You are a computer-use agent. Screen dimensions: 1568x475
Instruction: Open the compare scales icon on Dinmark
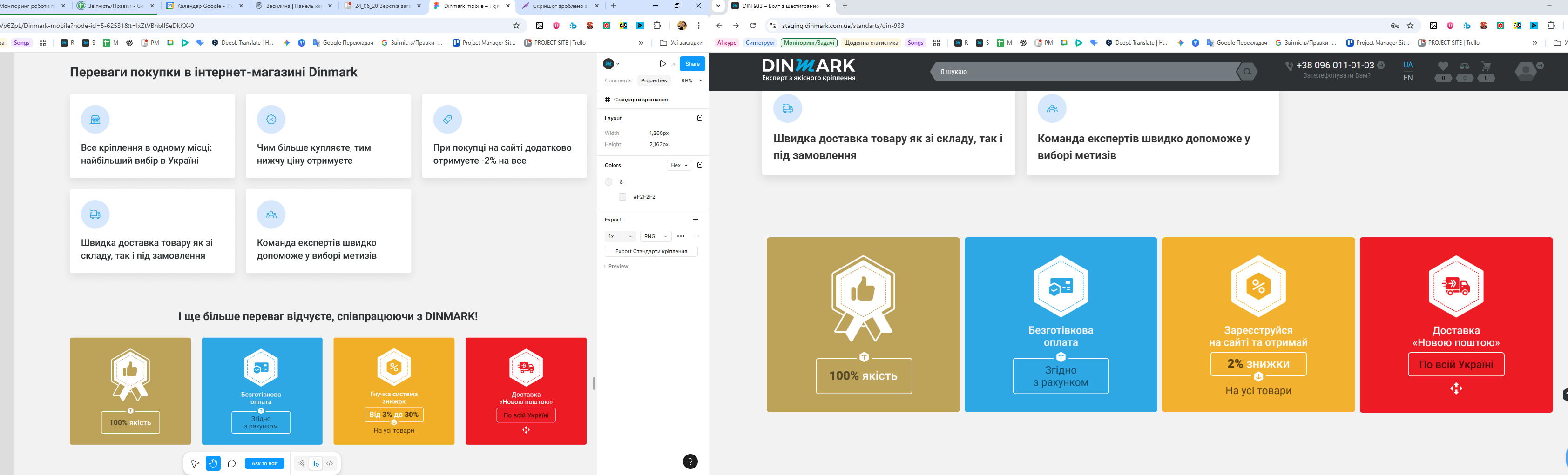tap(1465, 66)
